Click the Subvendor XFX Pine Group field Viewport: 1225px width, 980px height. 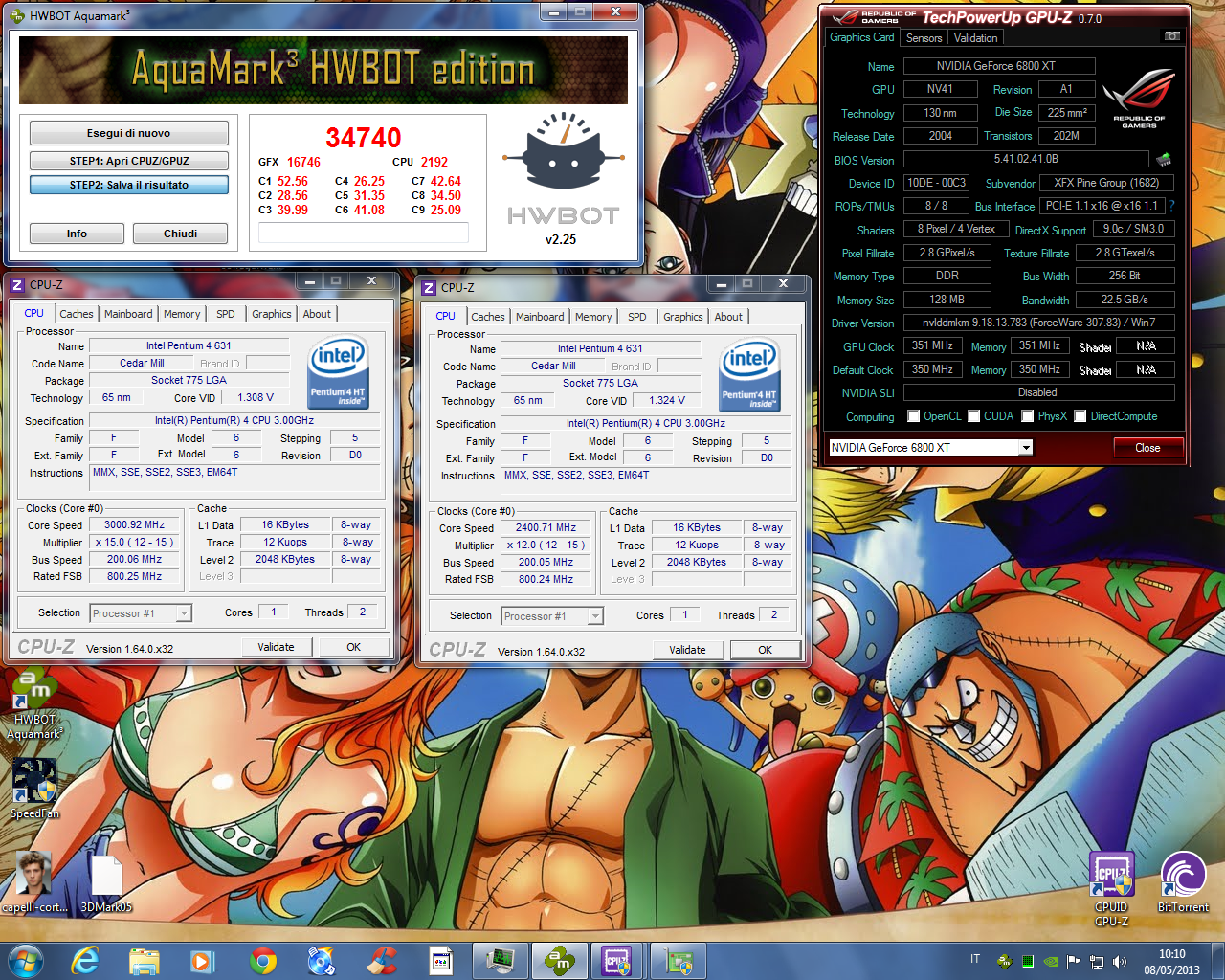point(1106,183)
